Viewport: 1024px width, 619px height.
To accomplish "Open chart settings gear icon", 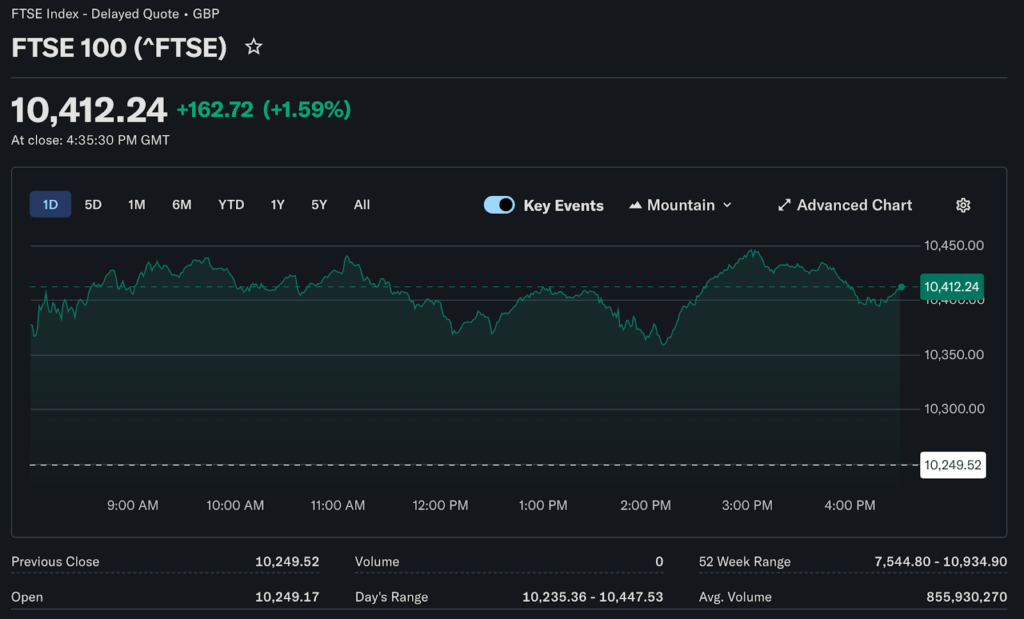I will click(x=963, y=205).
